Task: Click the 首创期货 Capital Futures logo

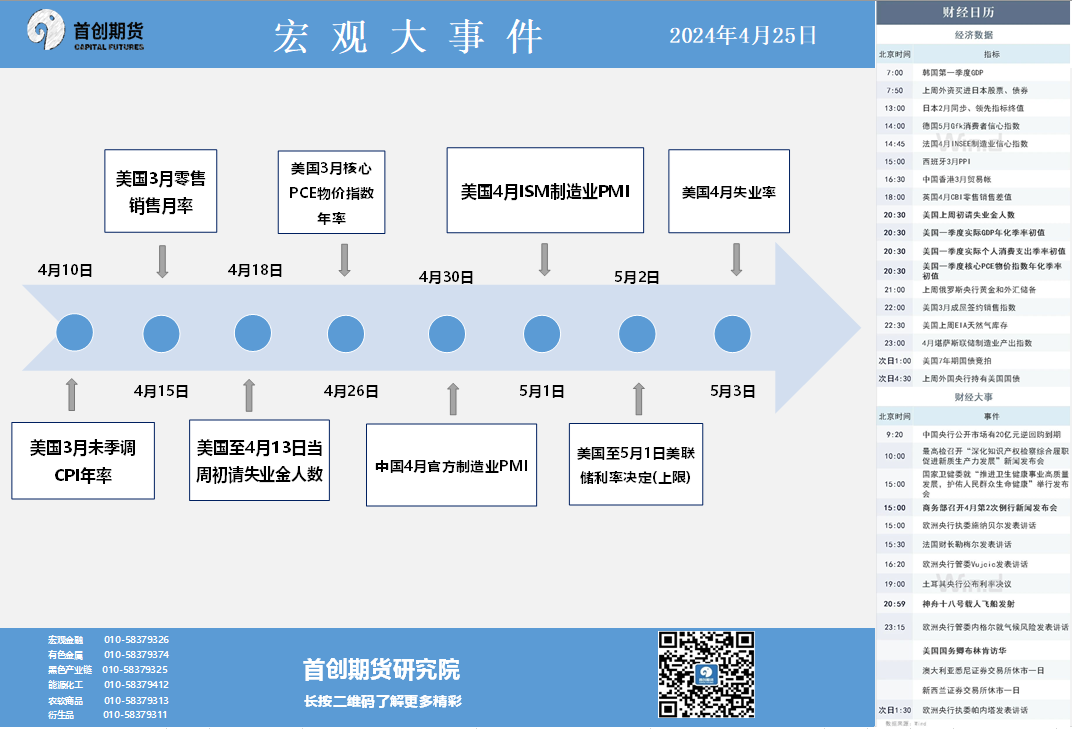Action: click(x=85, y=30)
